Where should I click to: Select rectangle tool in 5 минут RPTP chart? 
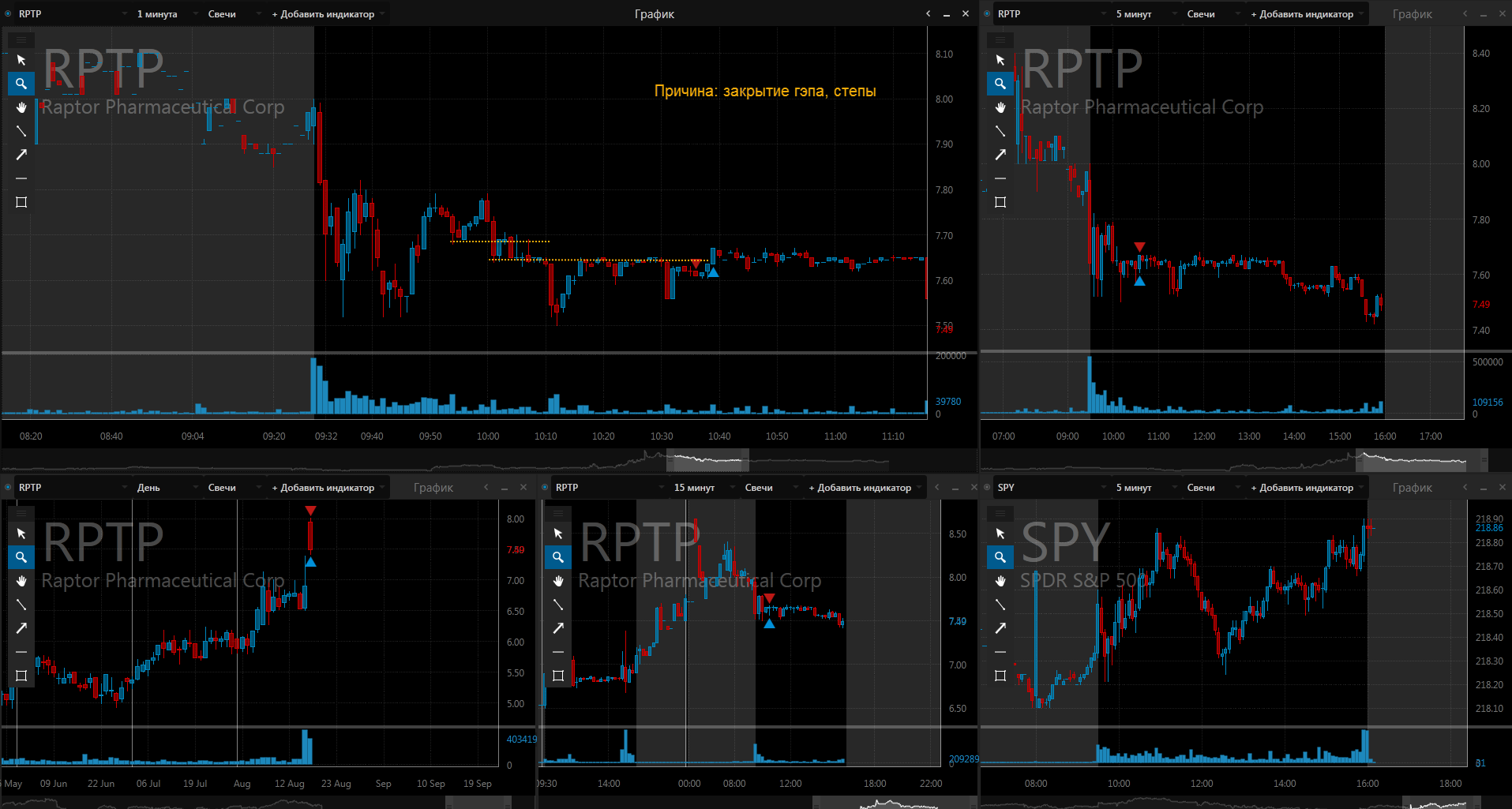(x=1000, y=202)
